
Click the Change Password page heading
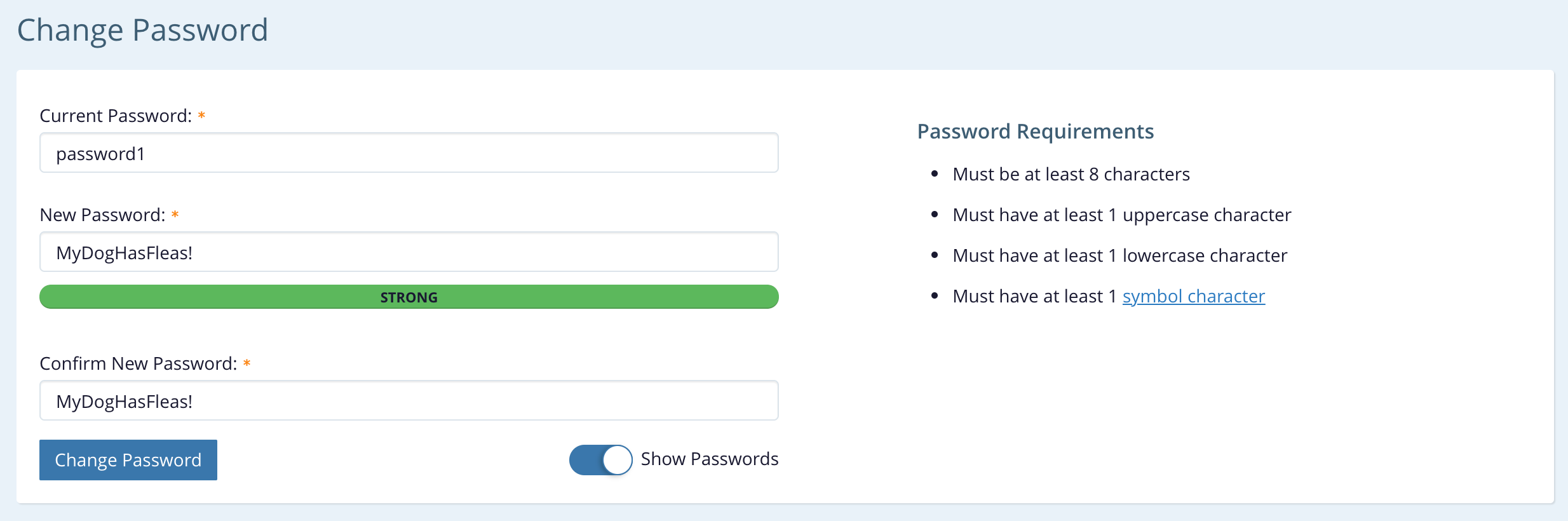pos(142,30)
